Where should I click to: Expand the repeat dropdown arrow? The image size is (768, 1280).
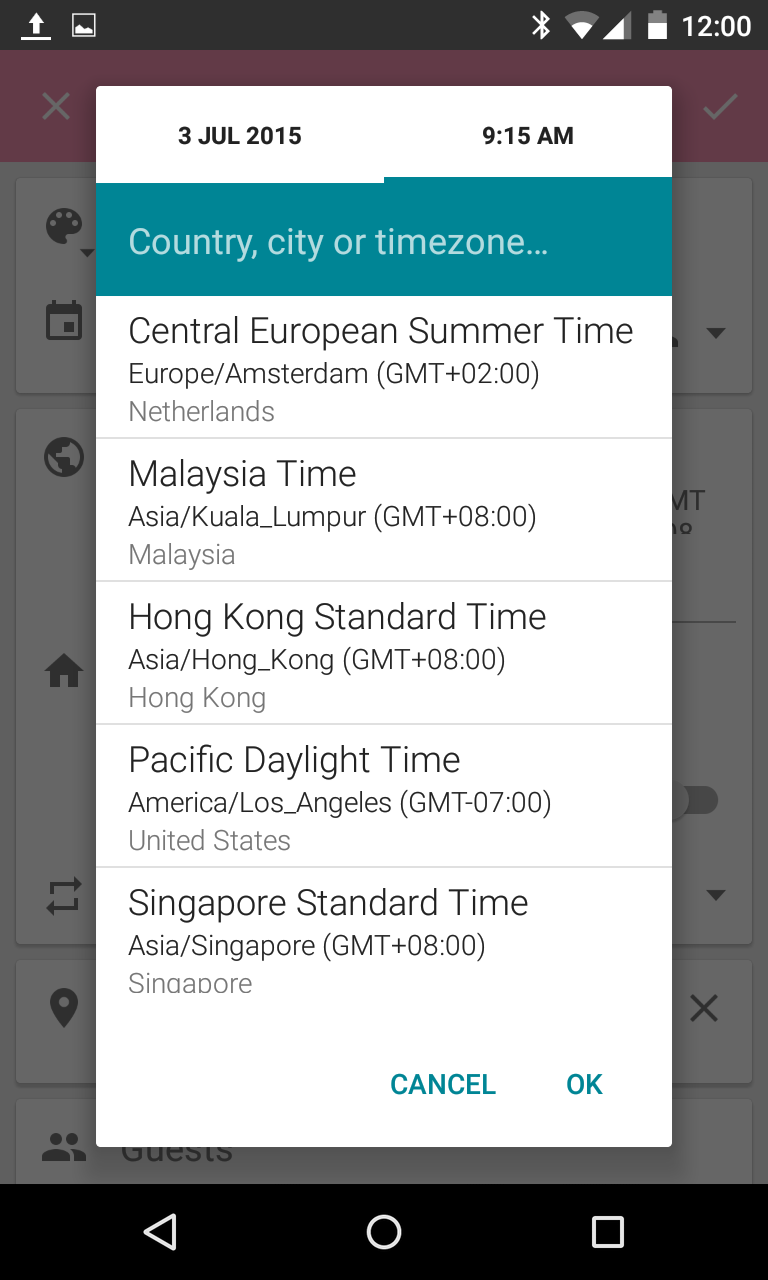716,894
